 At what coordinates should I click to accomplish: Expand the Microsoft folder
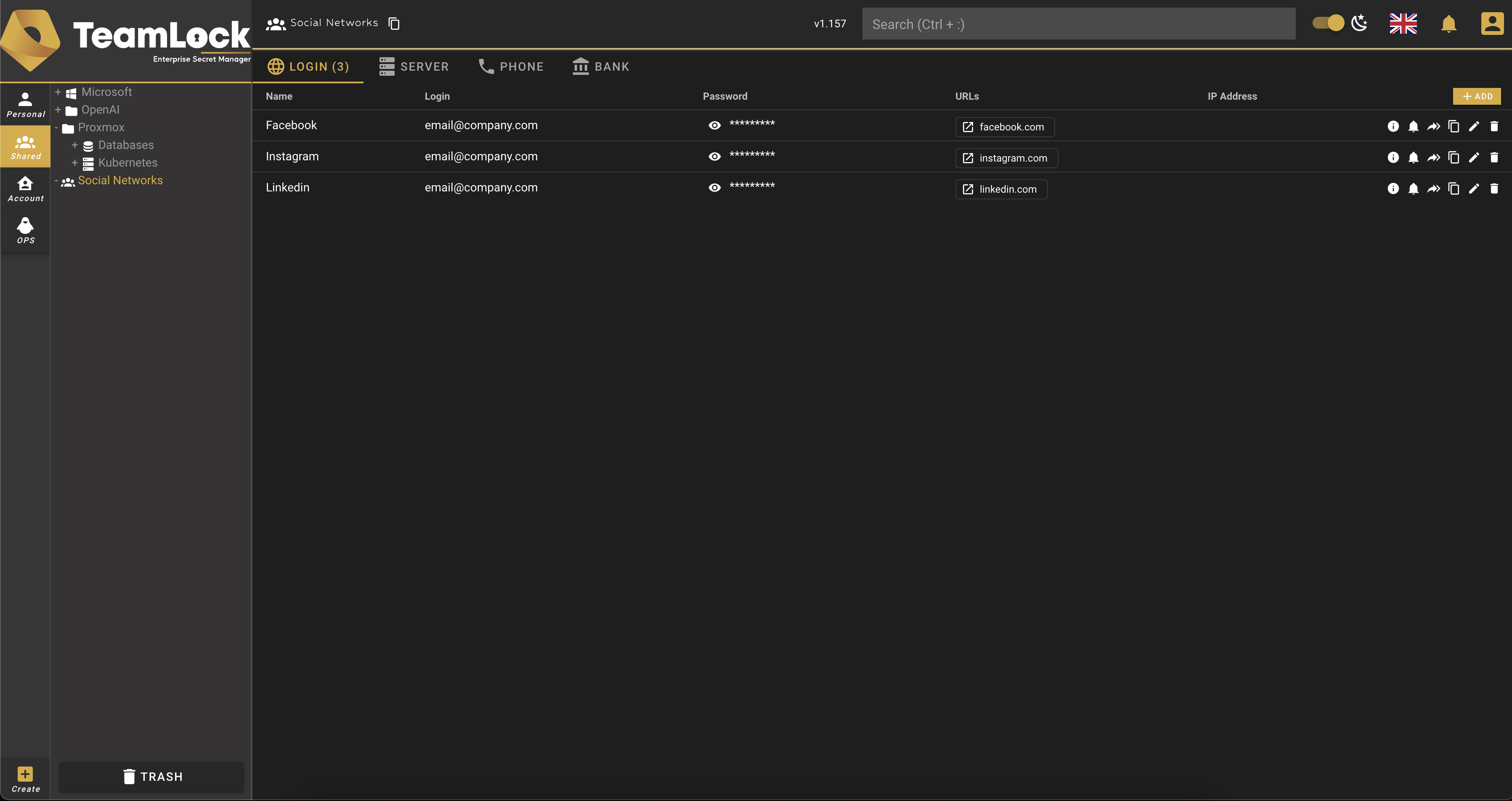pos(58,92)
